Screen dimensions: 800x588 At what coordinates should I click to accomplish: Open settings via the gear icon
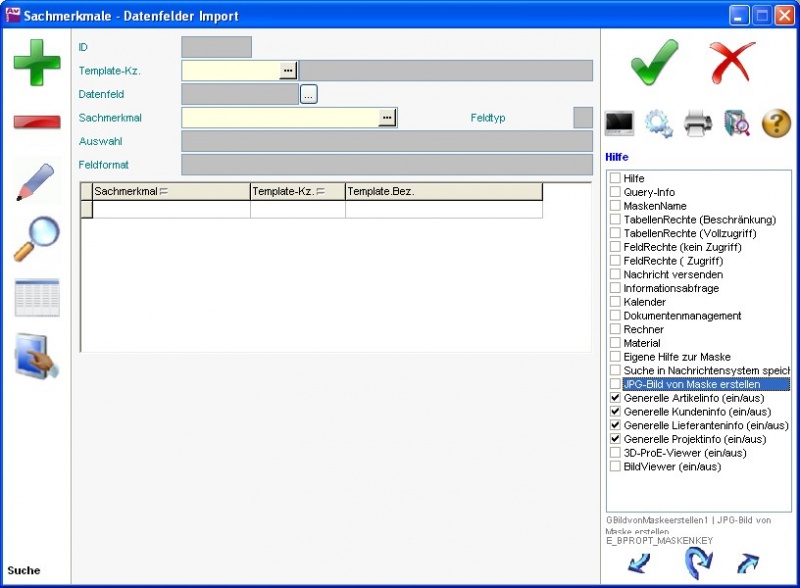click(658, 123)
